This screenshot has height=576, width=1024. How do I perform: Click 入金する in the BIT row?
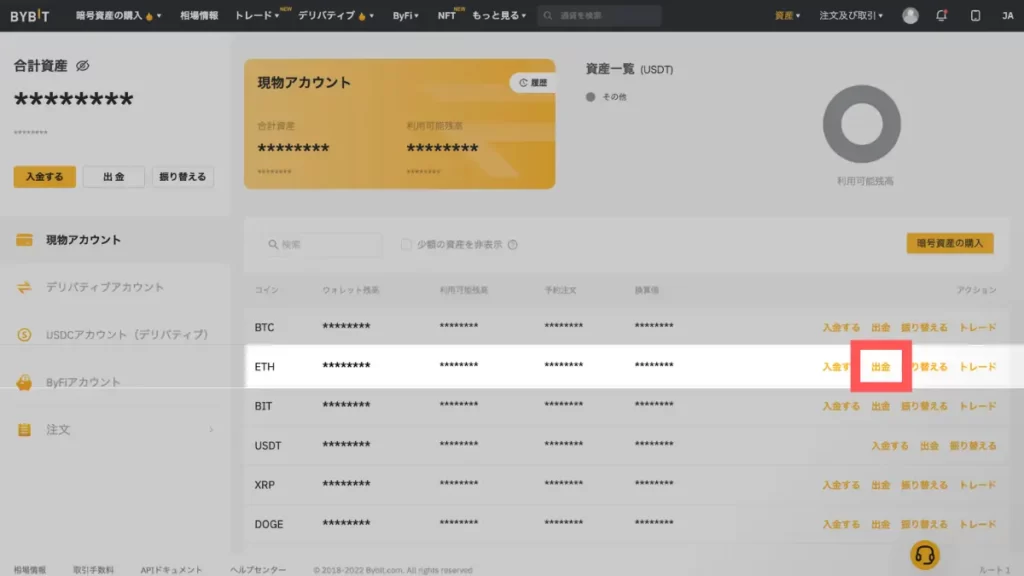click(x=840, y=406)
